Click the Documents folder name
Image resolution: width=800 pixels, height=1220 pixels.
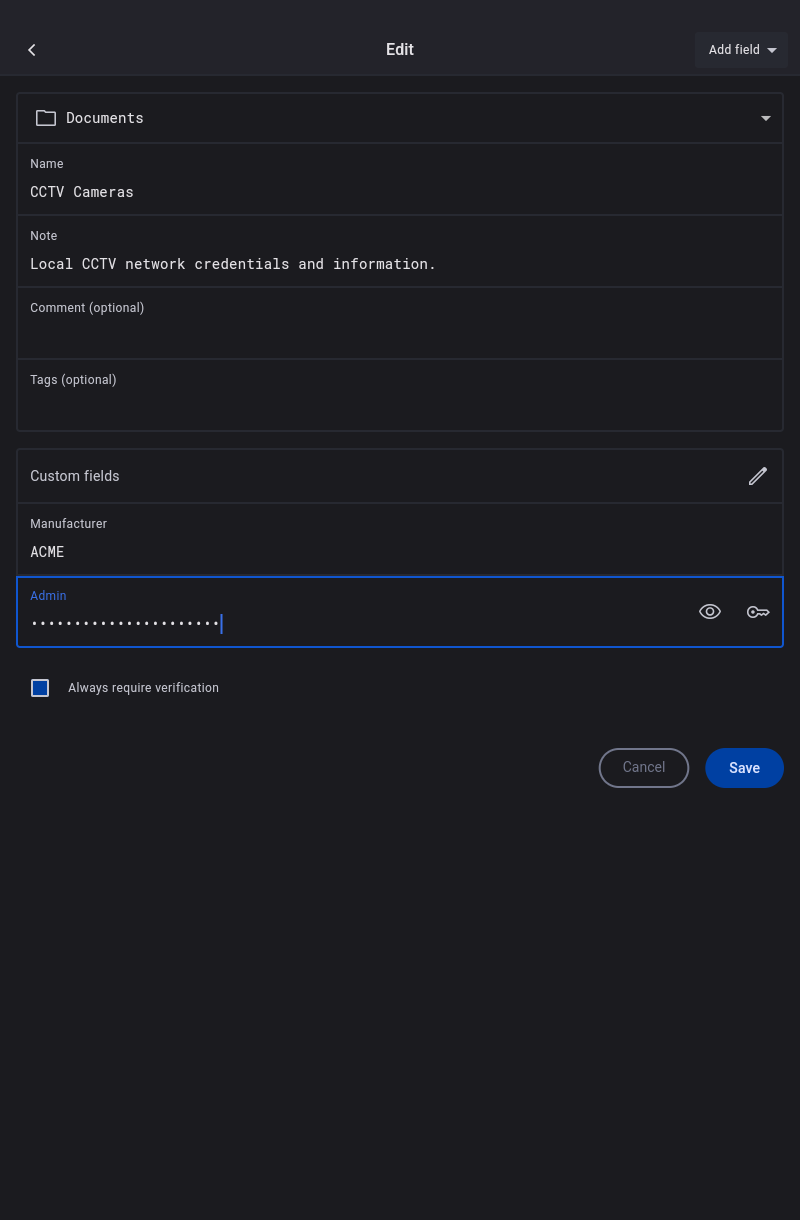coord(105,118)
